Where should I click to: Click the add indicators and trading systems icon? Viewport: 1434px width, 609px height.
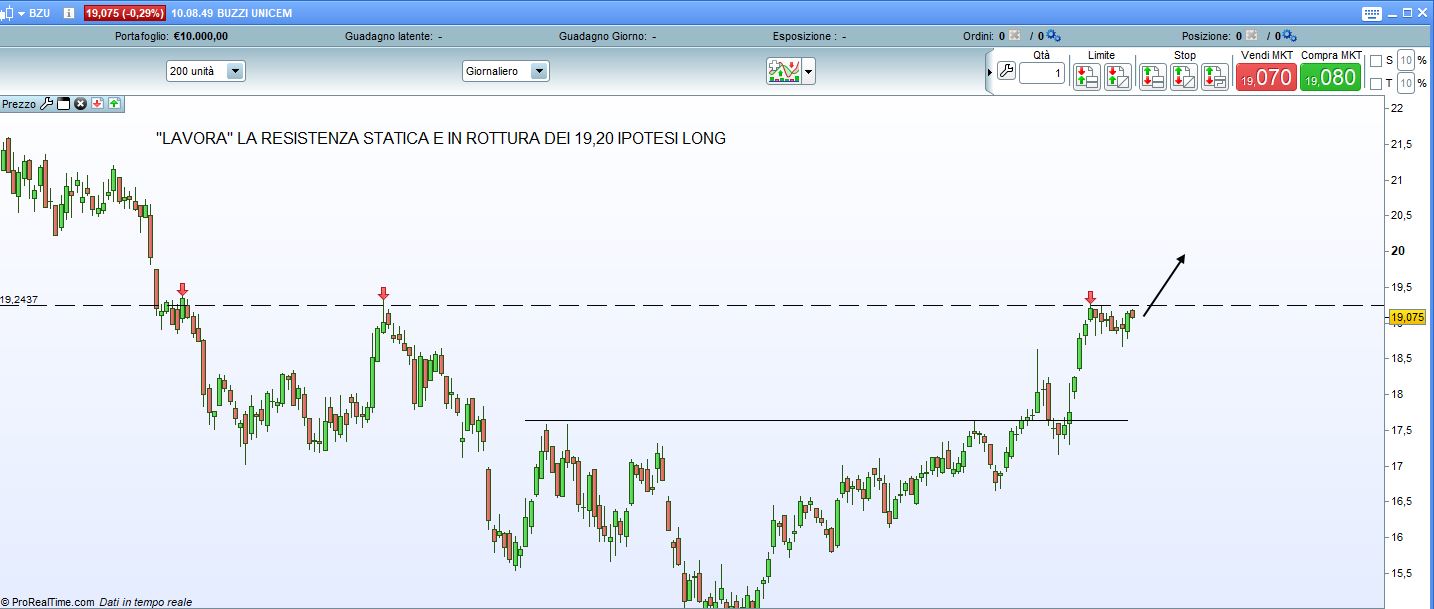click(783, 71)
